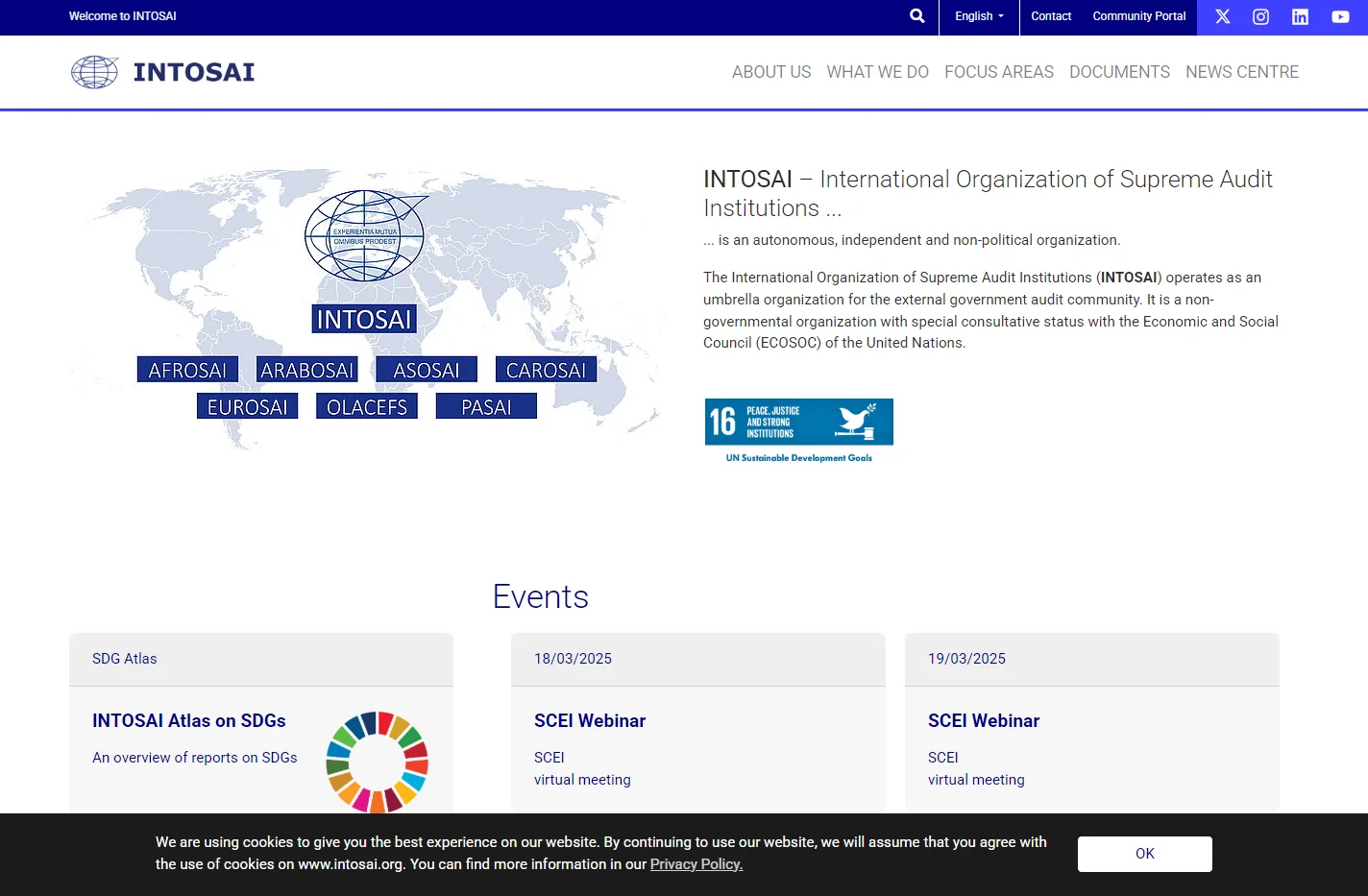Image resolution: width=1368 pixels, height=896 pixels.
Task: Click the globe emblem on the world map
Action: 365,235
